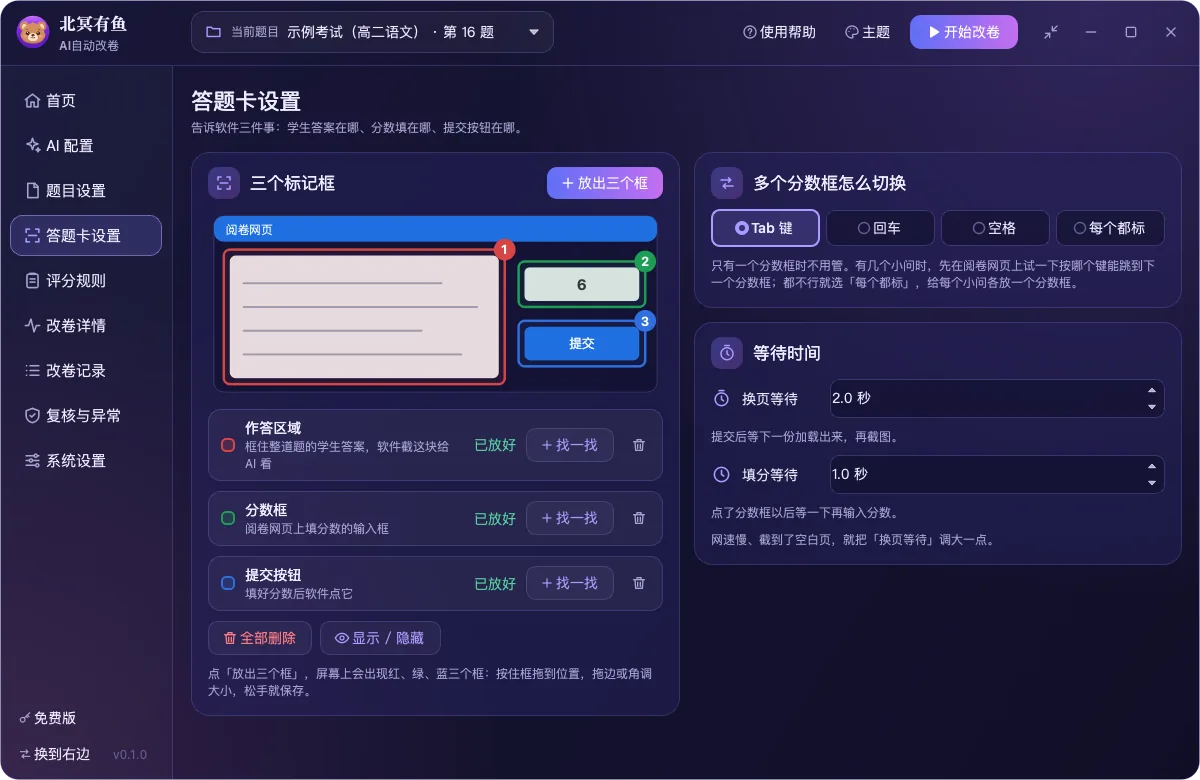The height and width of the screenshot is (780, 1200).
Task: Click the 答题卡设置 page heading
Action: pos(246,101)
